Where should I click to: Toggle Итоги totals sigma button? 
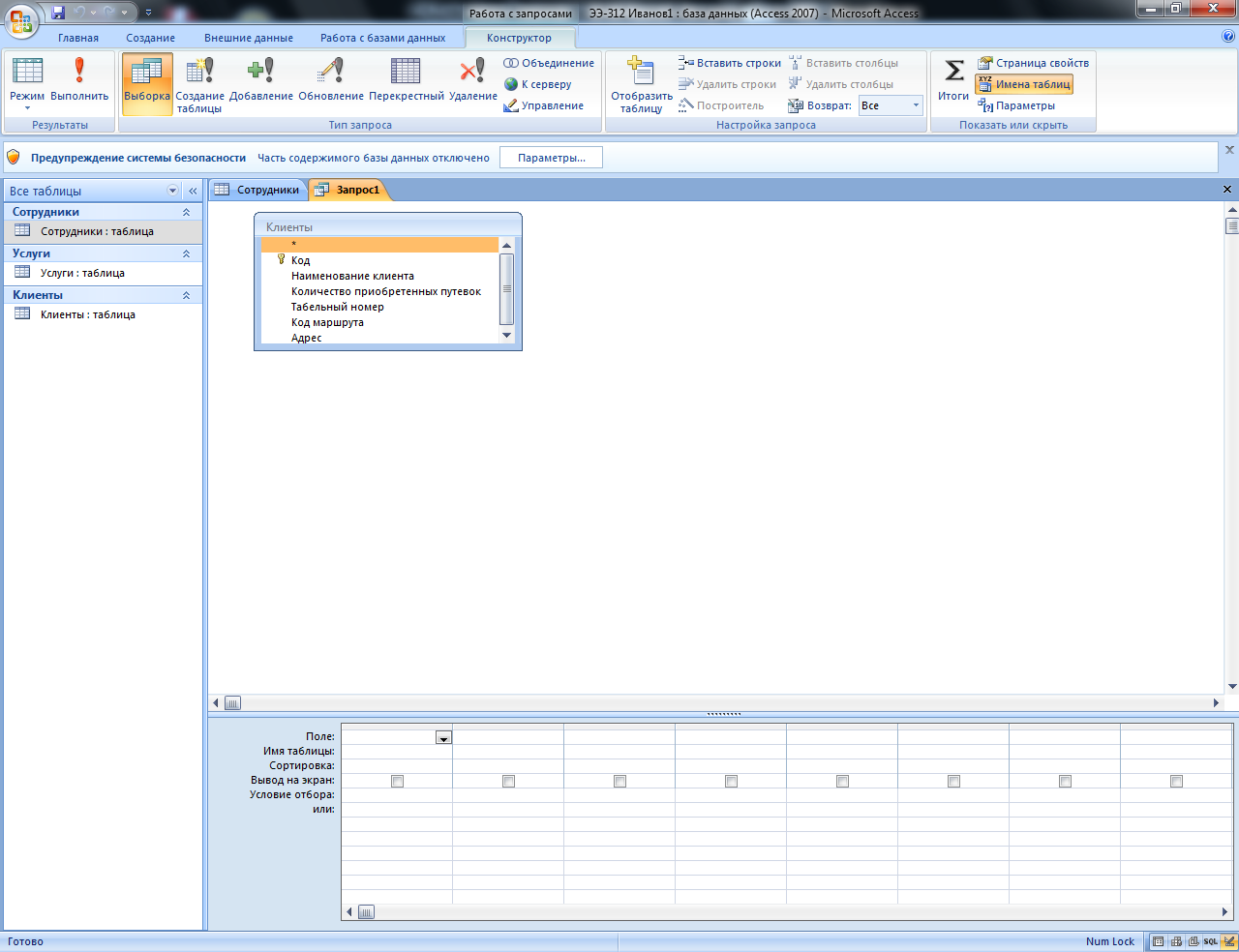953,81
